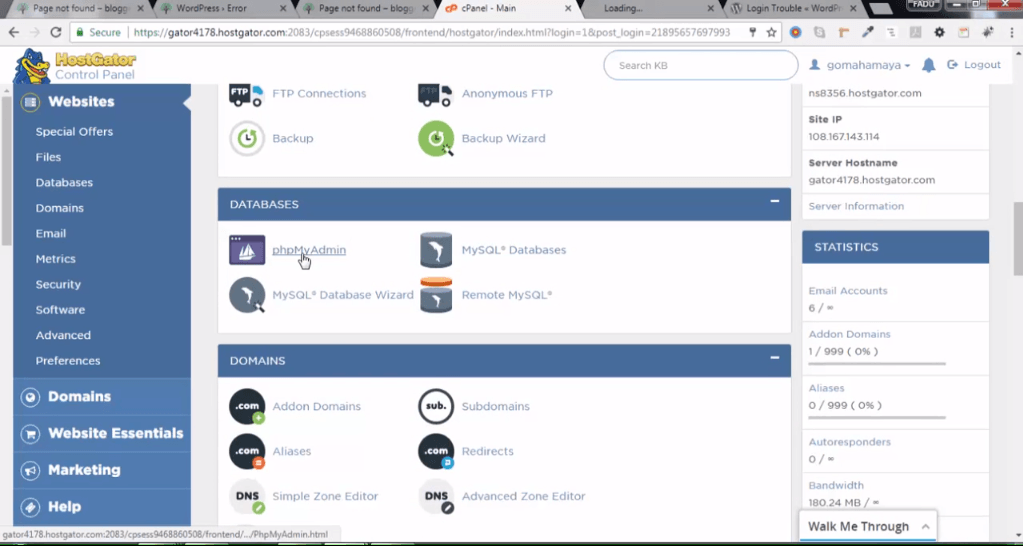The width and height of the screenshot is (1023, 546).
Task: Select Domains sub-item in Websites sidebar
Action: [x=59, y=208]
